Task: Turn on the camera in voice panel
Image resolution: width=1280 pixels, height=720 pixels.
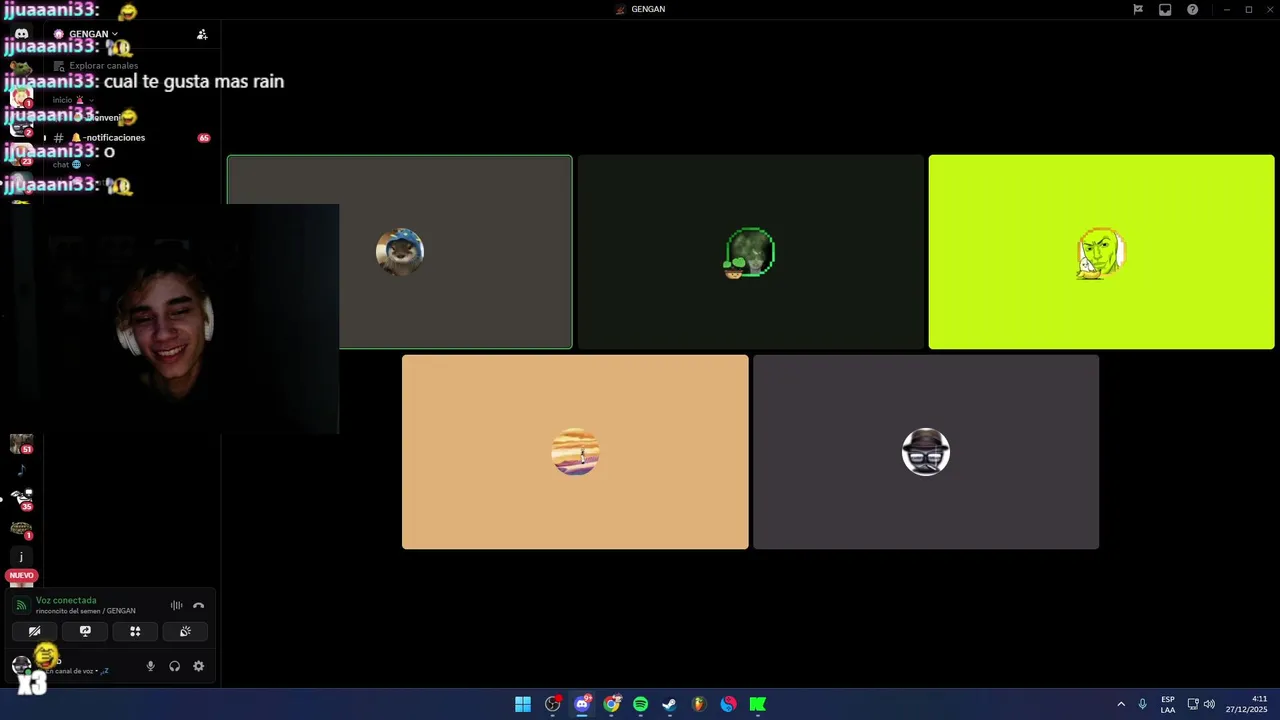Action: (x=35, y=632)
